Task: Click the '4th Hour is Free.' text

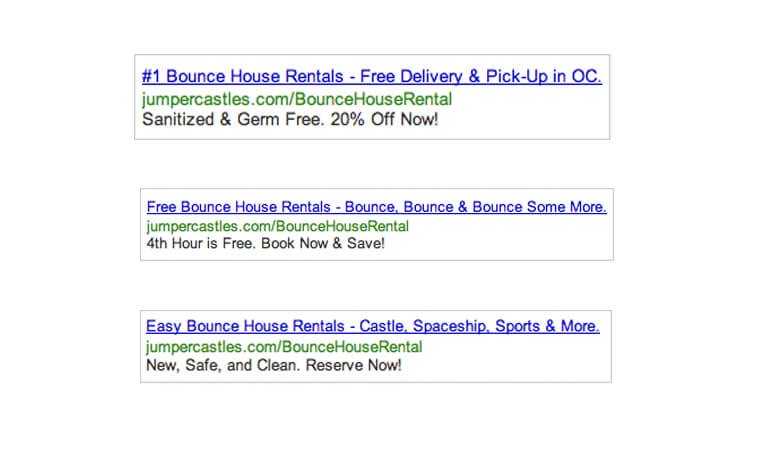Action: tap(201, 243)
